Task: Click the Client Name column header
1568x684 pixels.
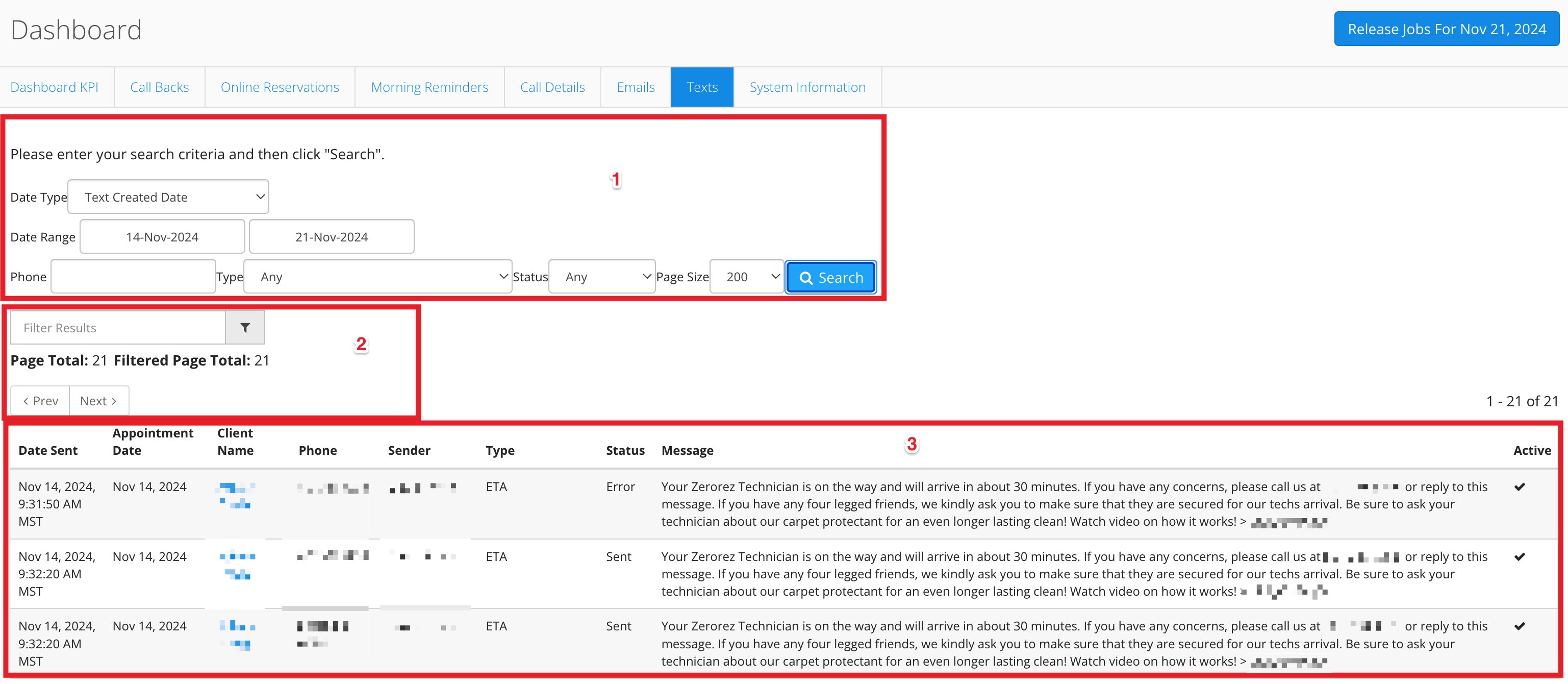Action: pos(236,442)
